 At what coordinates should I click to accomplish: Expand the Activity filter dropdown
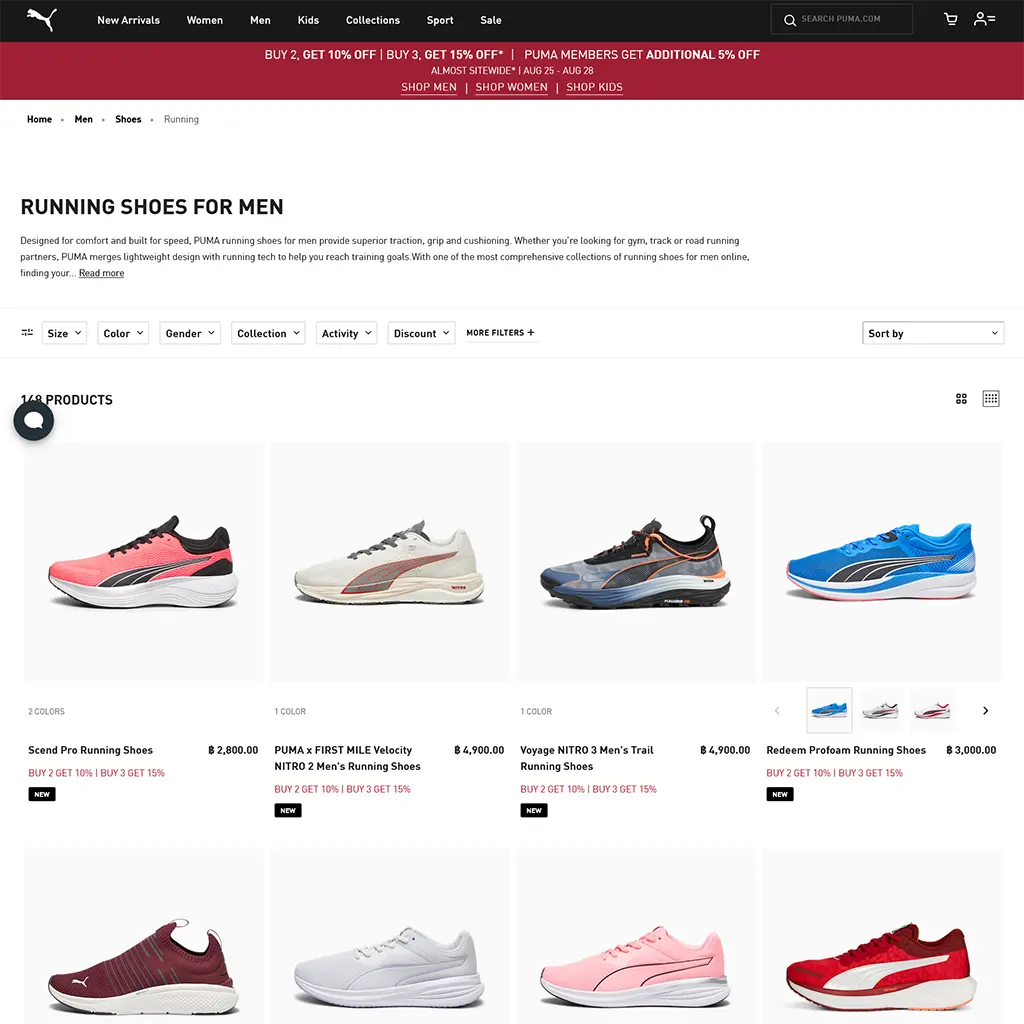(347, 333)
